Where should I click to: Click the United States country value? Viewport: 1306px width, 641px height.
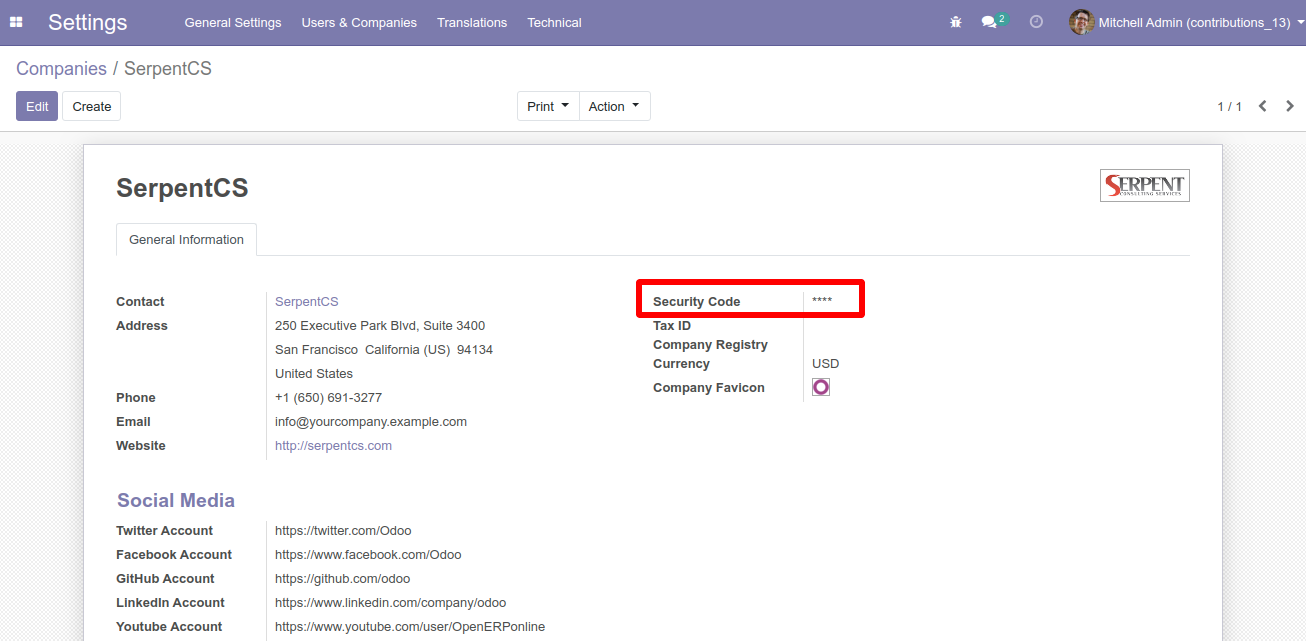[314, 374]
